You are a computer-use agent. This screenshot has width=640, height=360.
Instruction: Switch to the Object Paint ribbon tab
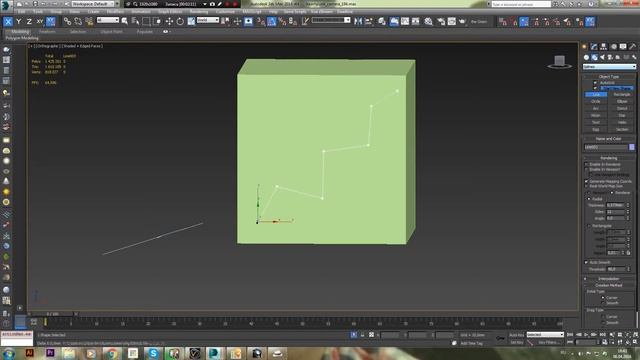point(111,31)
